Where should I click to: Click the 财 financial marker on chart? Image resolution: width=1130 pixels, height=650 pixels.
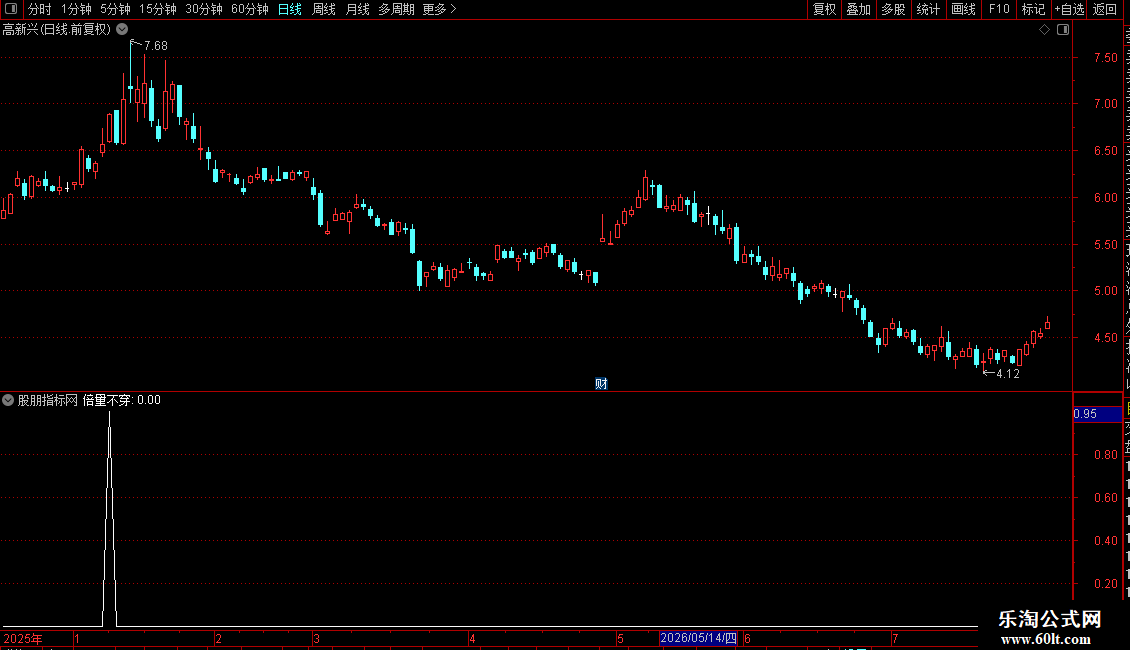(601, 383)
